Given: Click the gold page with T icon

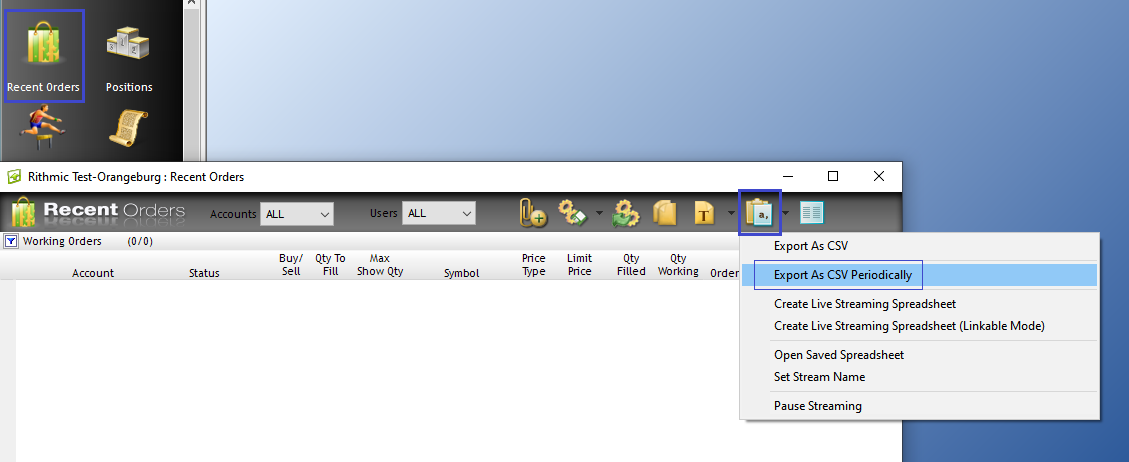Looking at the screenshot, I should coord(704,213).
